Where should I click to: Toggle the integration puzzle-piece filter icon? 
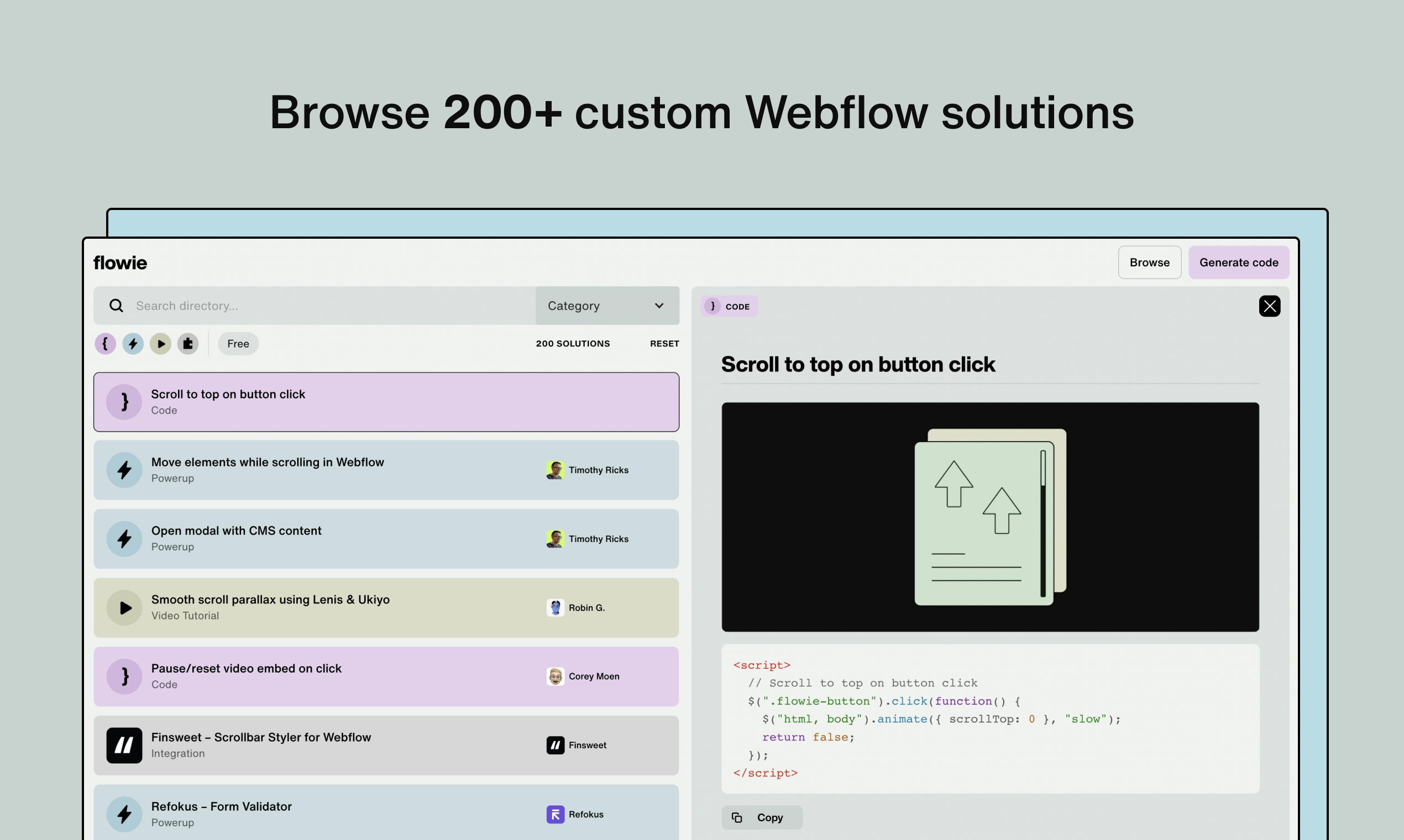tap(188, 344)
